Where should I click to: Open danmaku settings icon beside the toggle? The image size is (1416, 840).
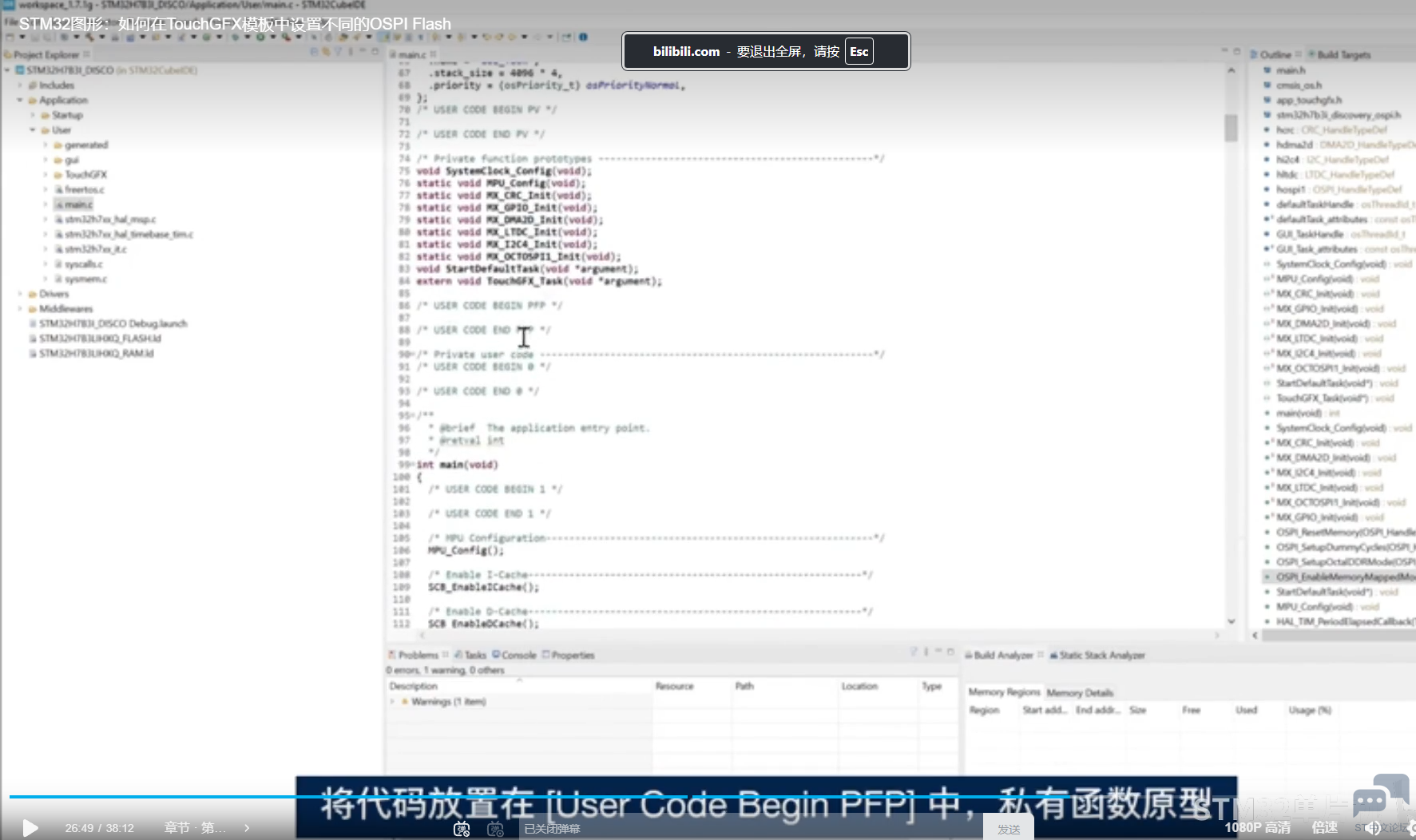point(496,829)
